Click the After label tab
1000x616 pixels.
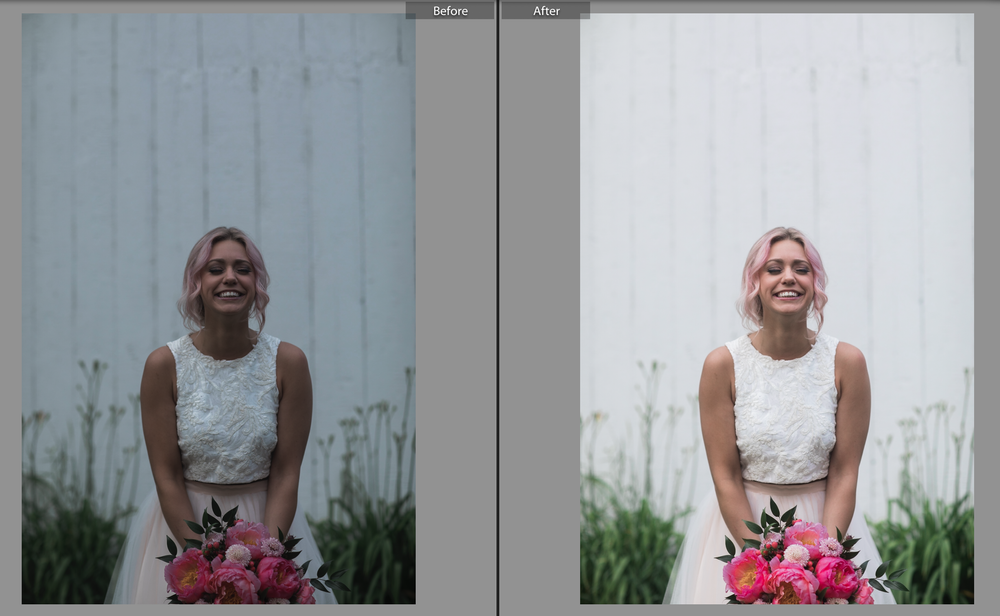pyautogui.click(x=546, y=11)
